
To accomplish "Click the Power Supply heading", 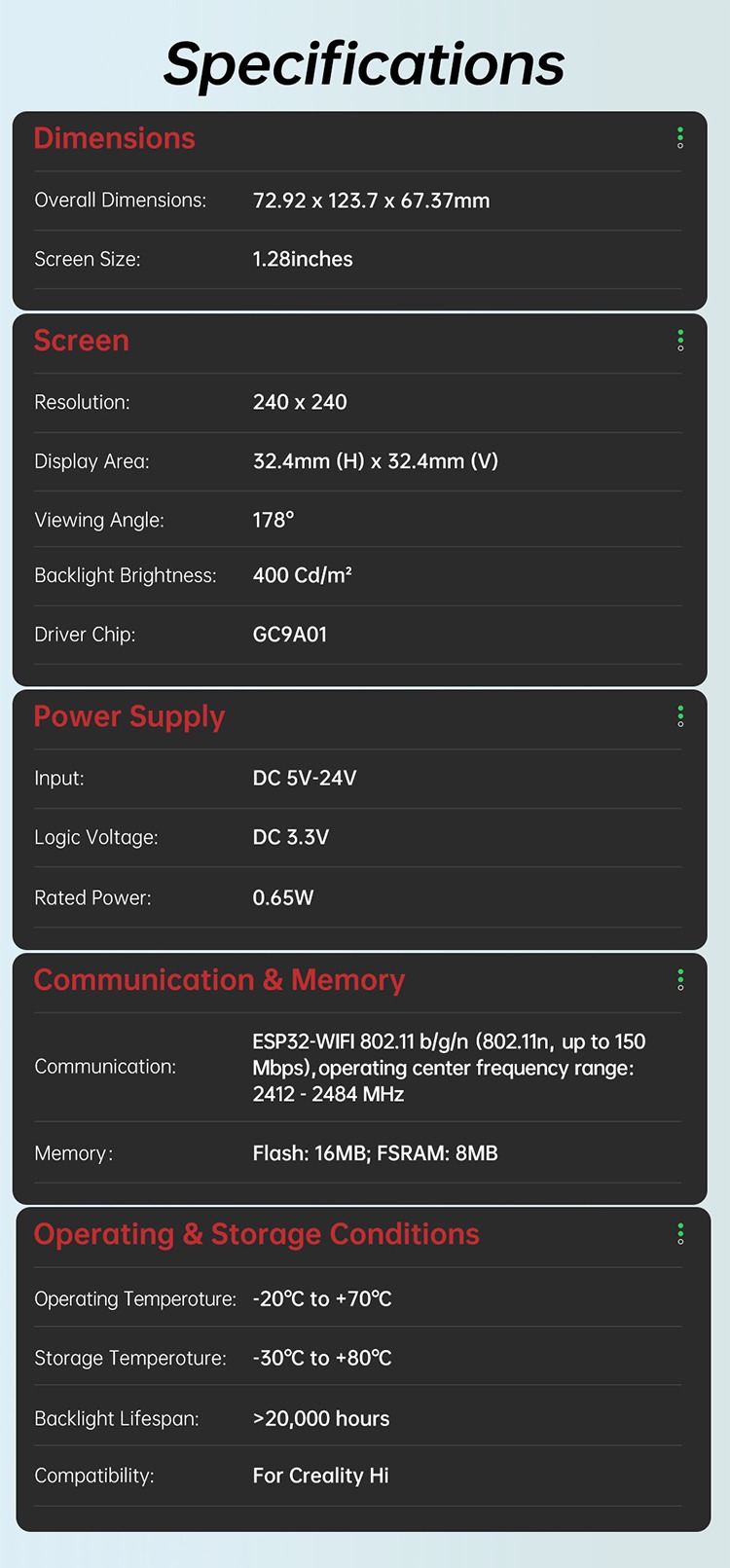I will click(x=129, y=716).
